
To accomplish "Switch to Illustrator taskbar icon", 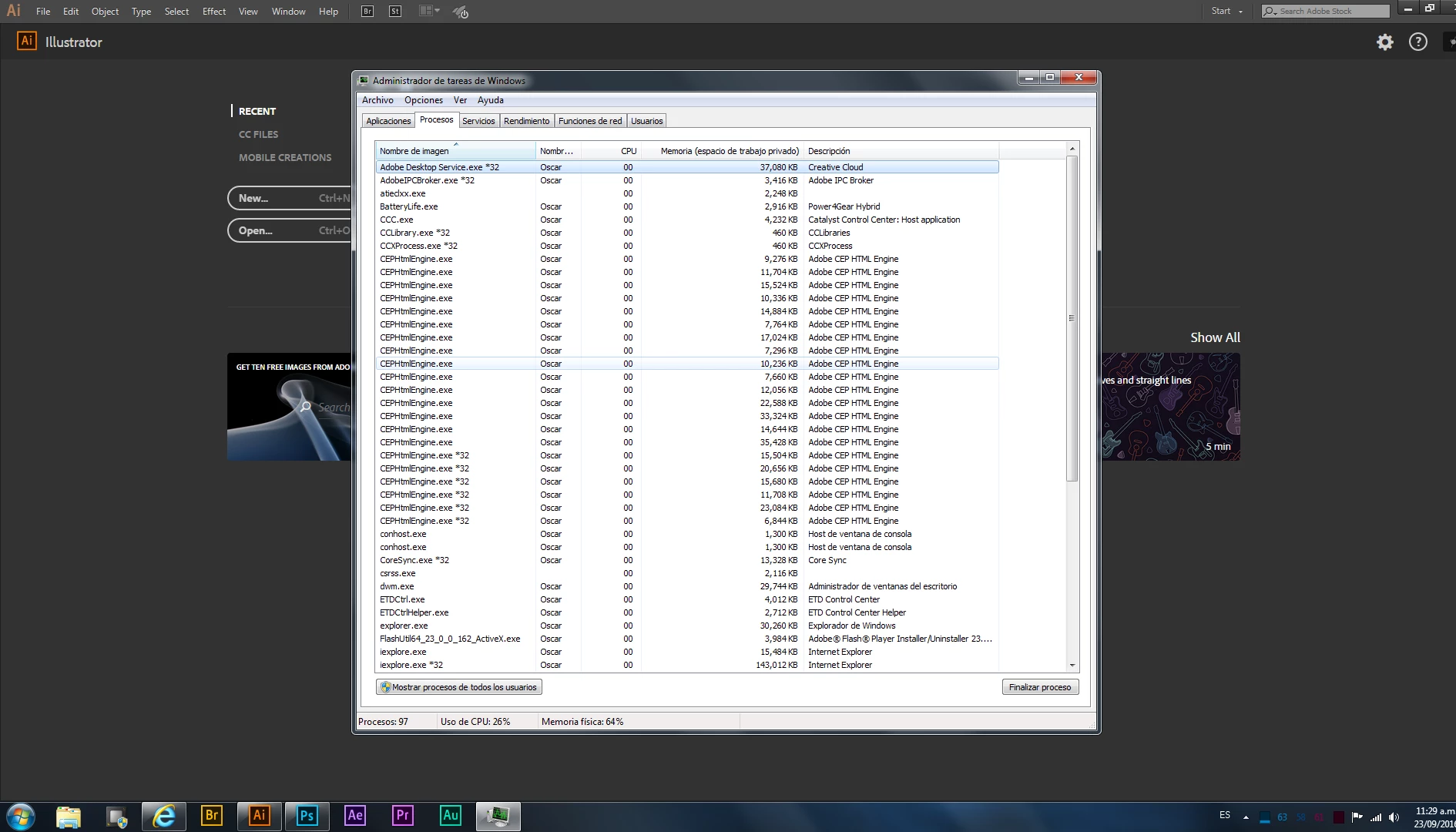I will 260,816.
